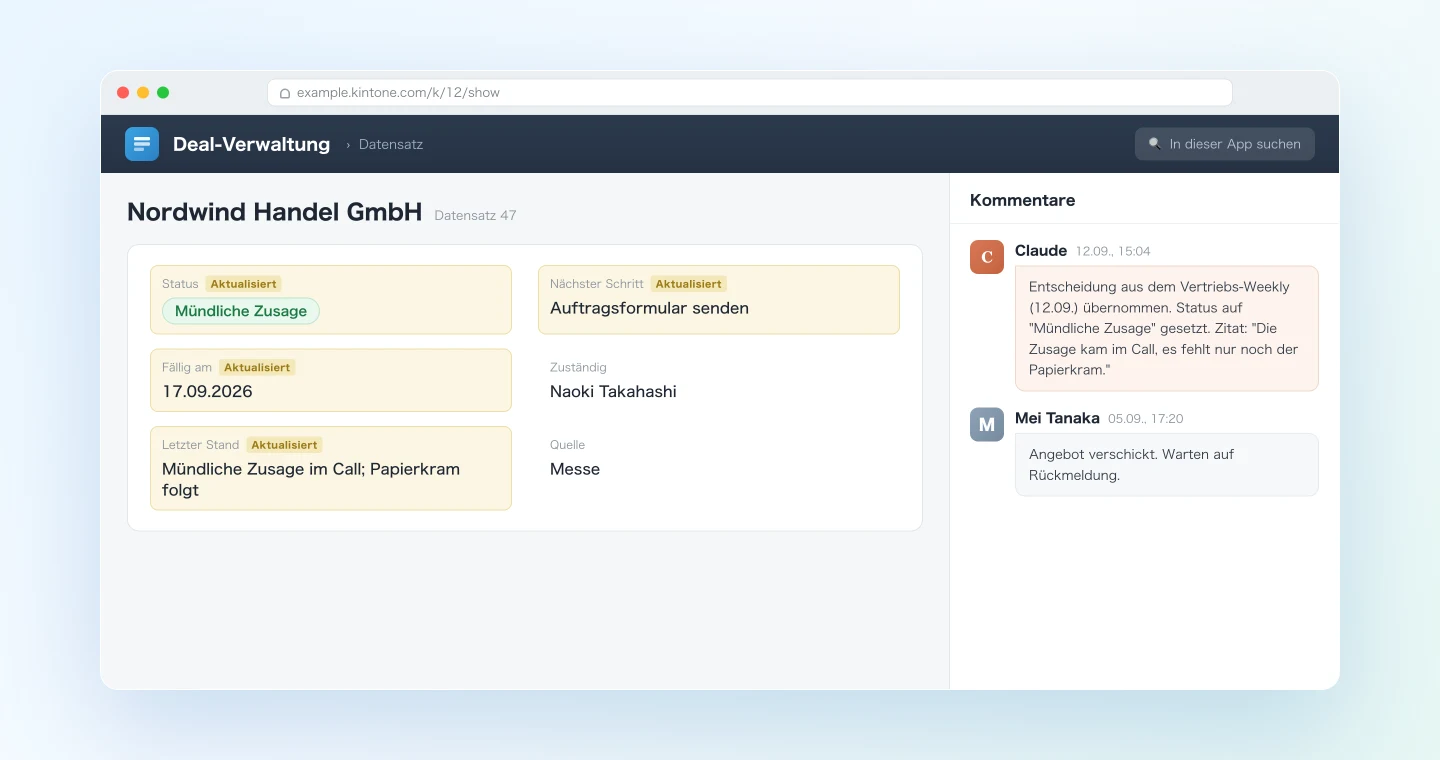Click the Kommentare panel heading
This screenshot has width=1440, height=760.
[x=1022, y=200]
